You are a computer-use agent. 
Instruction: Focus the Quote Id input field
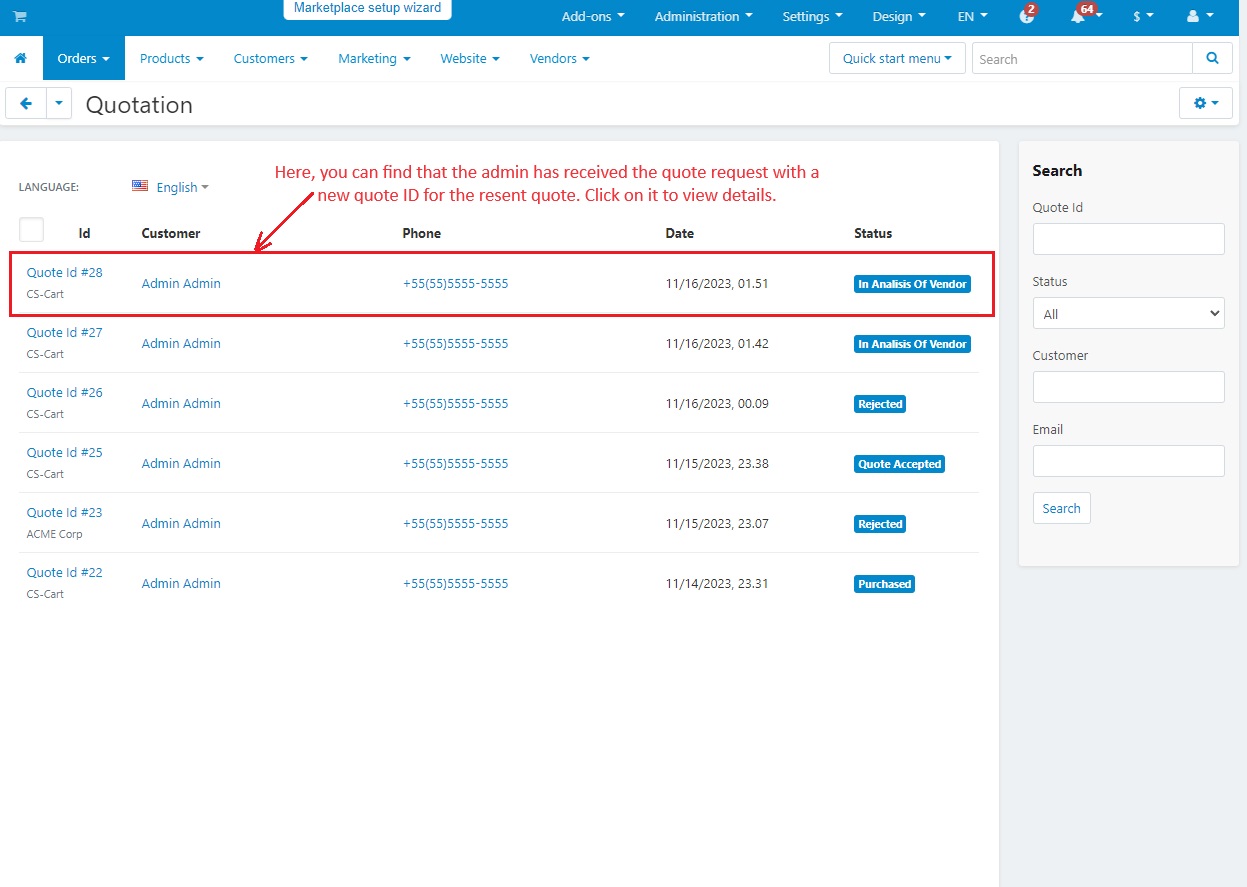click(1128, 239)
